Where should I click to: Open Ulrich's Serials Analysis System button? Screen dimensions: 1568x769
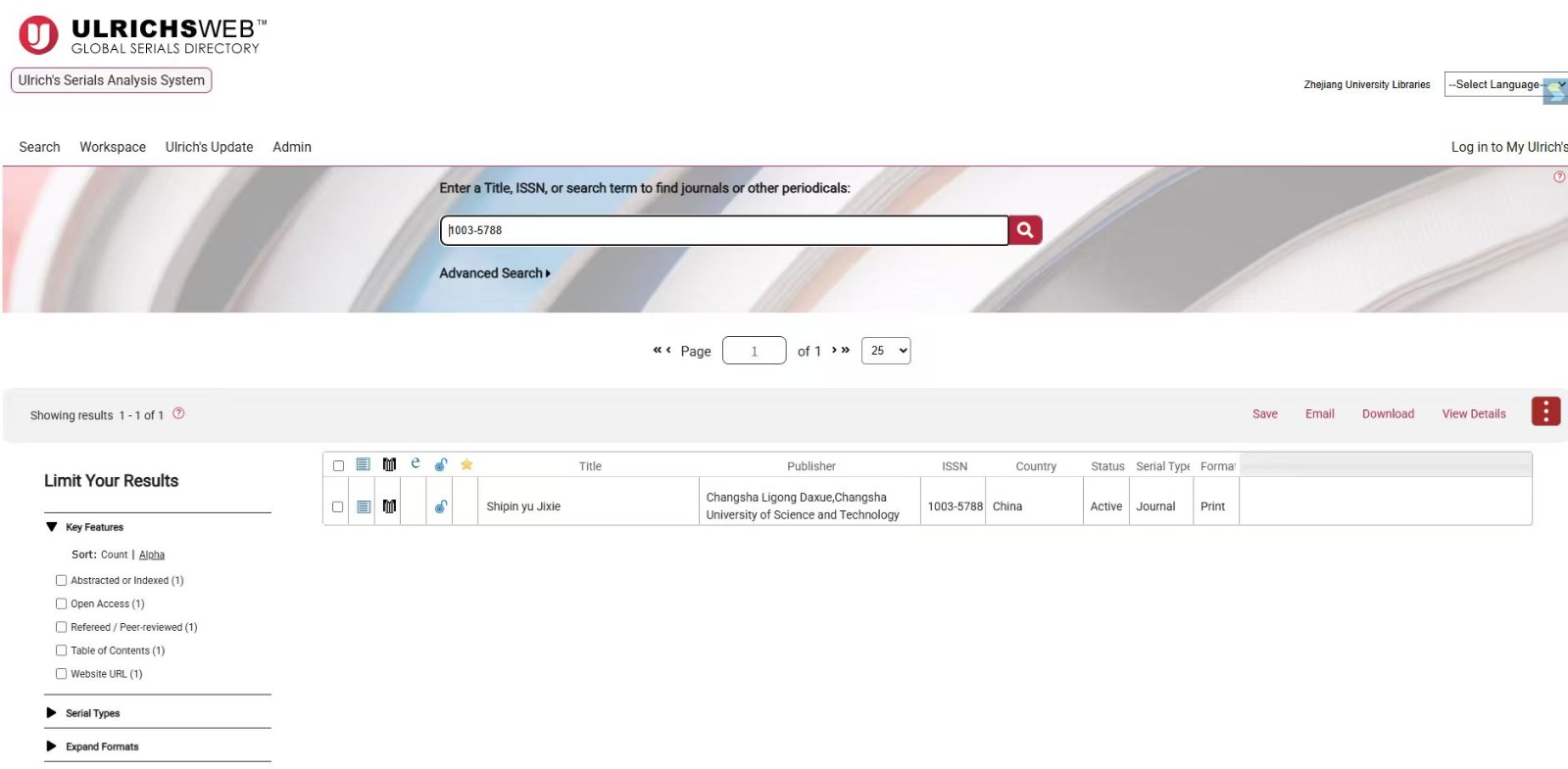(112, 80)
